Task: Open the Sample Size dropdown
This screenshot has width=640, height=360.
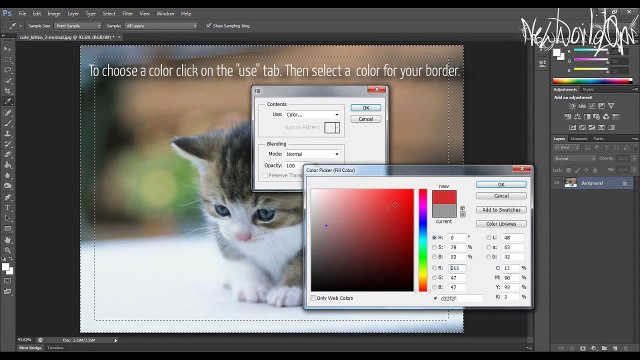Action: [78, 26]
